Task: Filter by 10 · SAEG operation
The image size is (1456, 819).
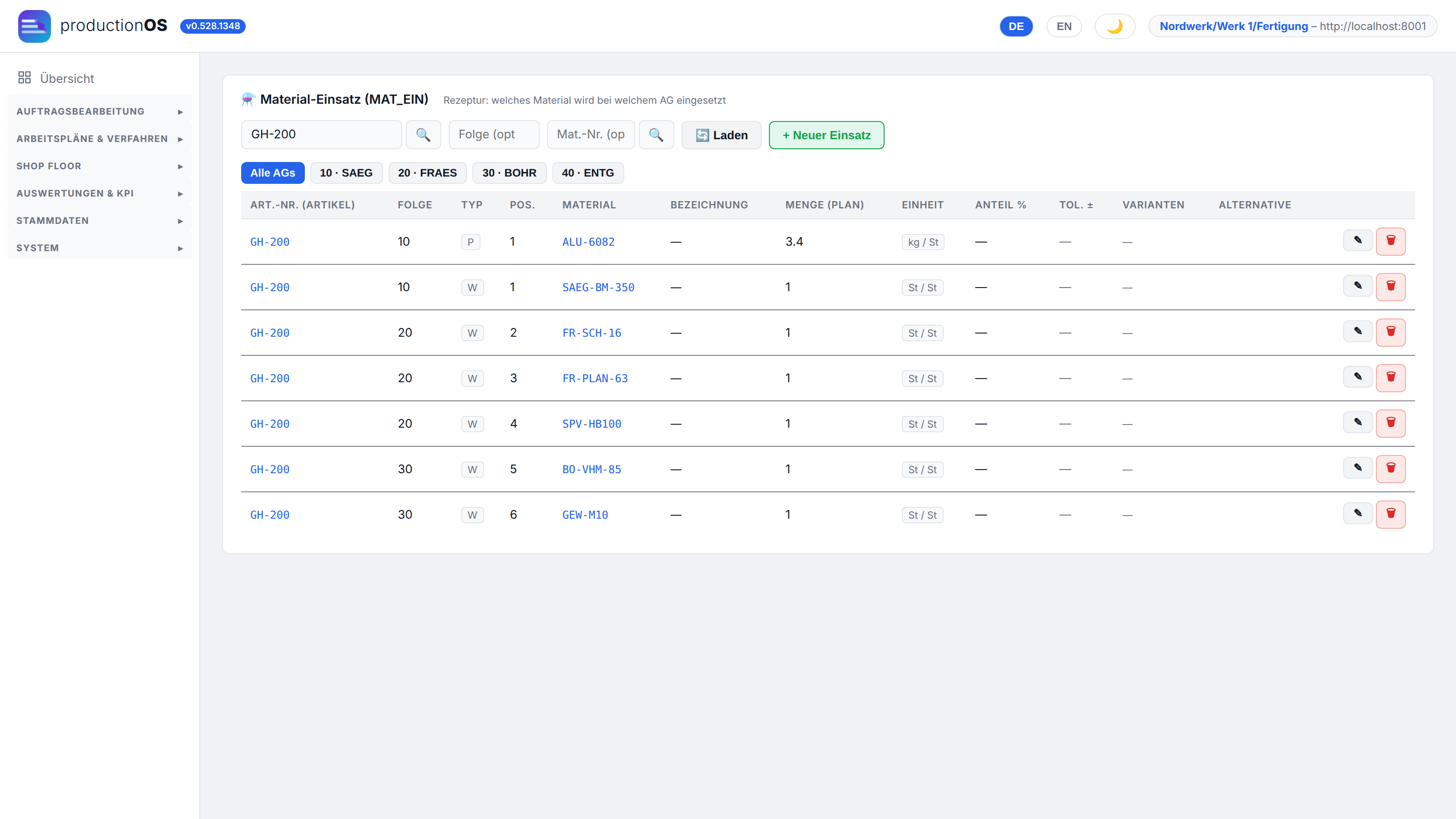Action: (x=346, y=173)
